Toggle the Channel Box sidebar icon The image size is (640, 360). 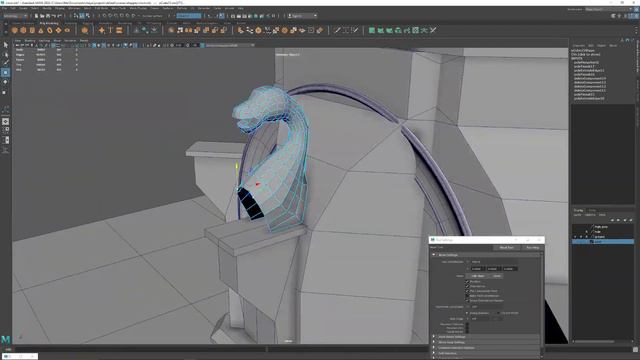click(x=636, y=16)
